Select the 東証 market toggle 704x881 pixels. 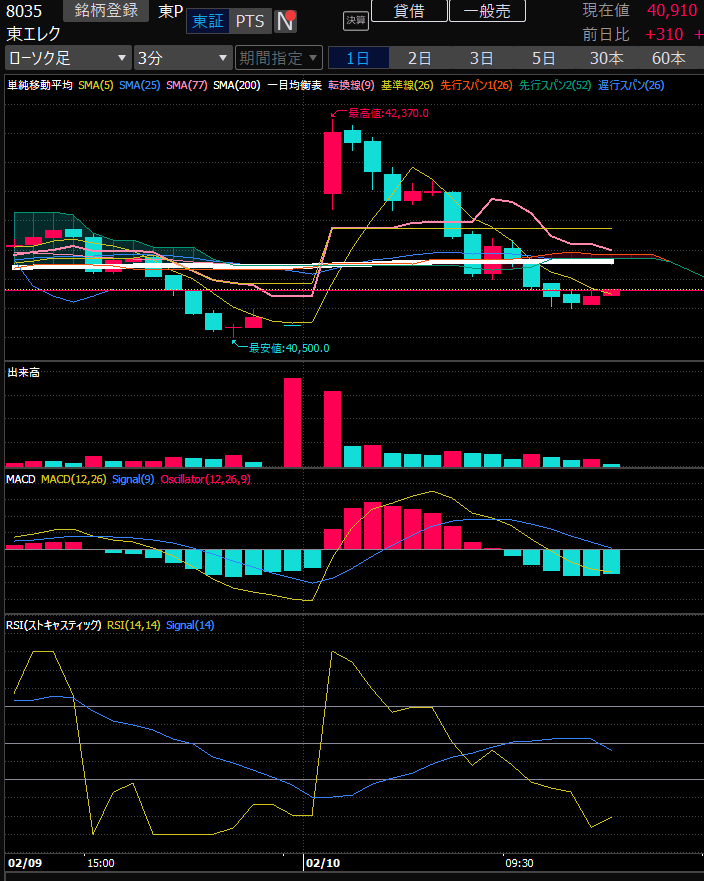(x=209, y=21)
